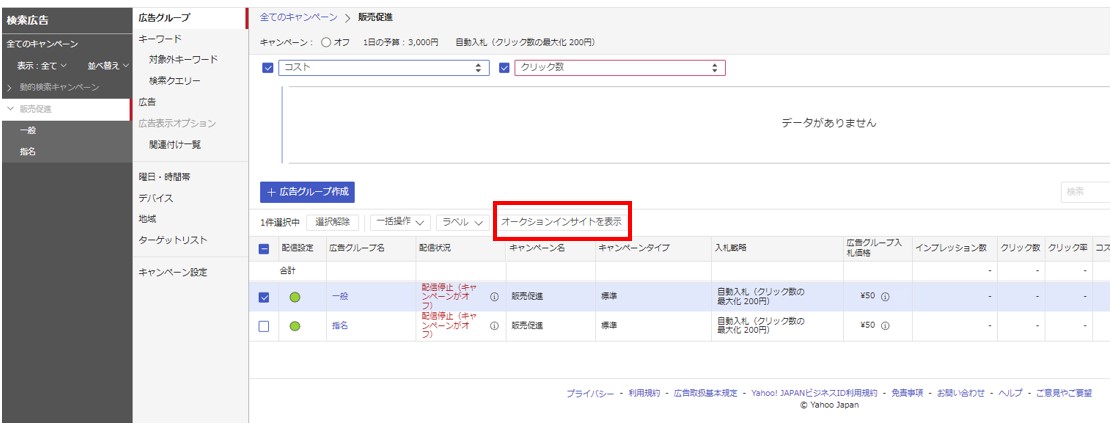
Task: Open the キャンペーン設定 menu item
Action: pyautogui.click(x=173, y=272)
